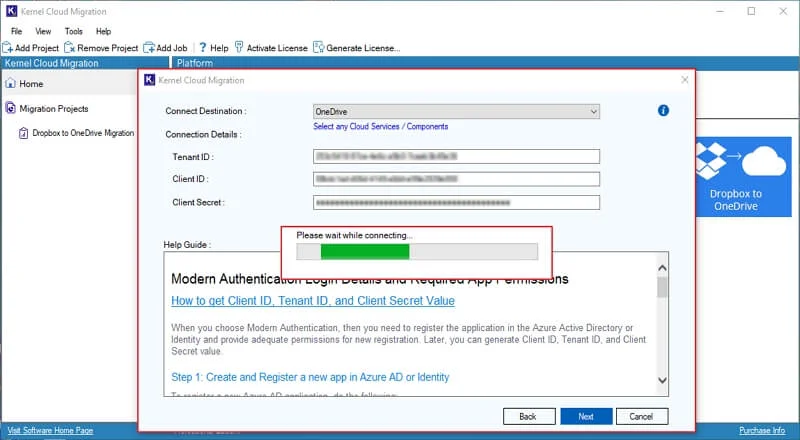Screen dimensions: 800x440
Task: Click the Next button
Action: coord(586,417)
